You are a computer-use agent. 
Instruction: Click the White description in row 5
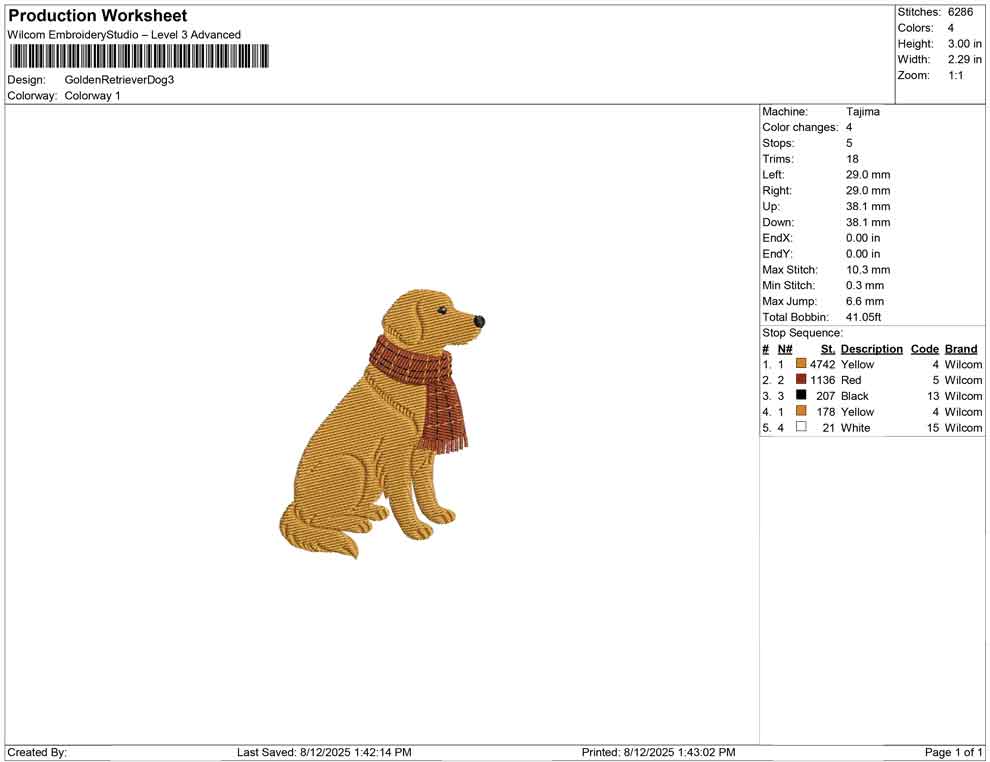click(856, 427)
